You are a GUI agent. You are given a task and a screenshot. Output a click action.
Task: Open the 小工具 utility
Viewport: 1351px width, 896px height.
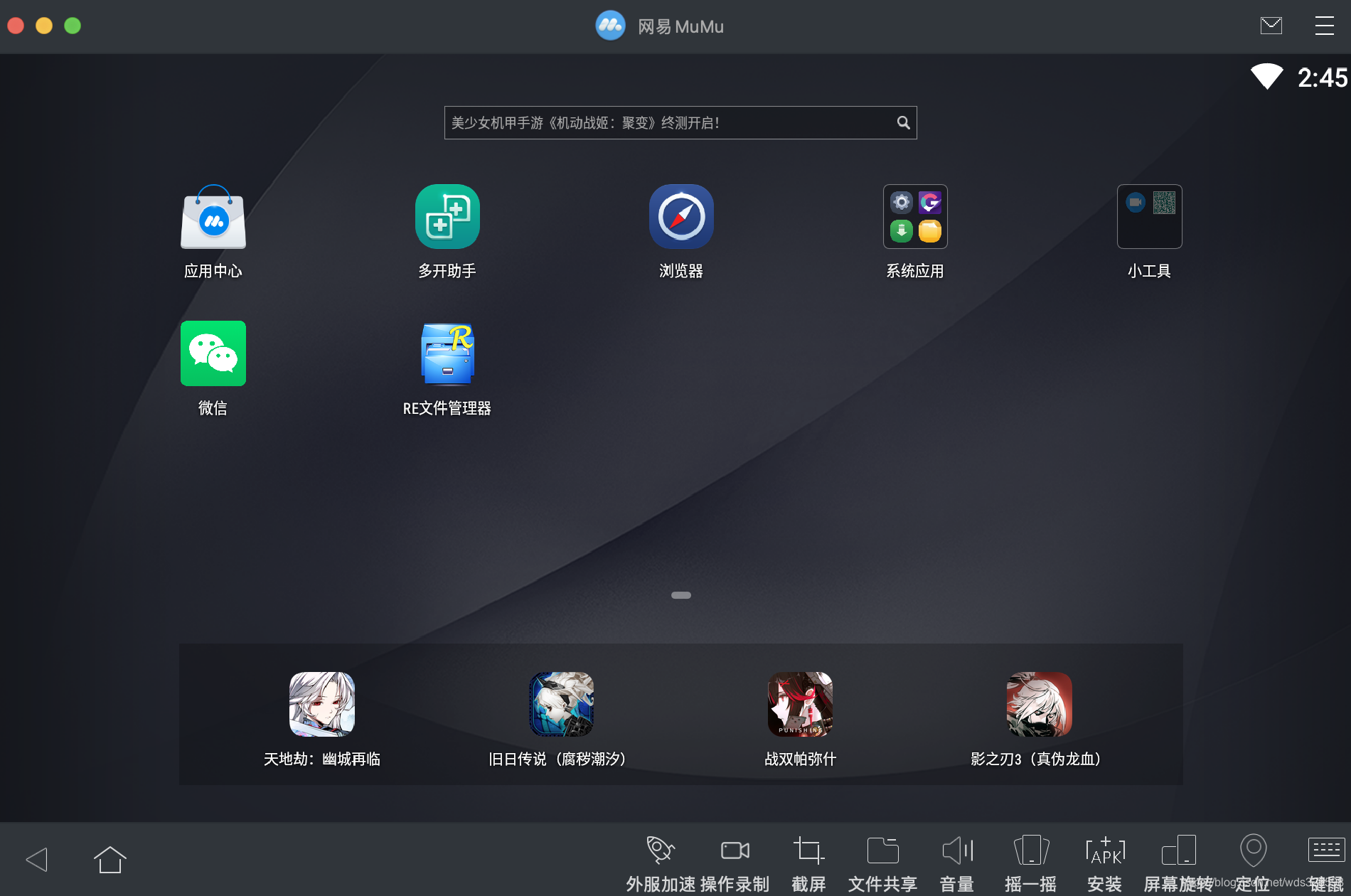coord(1148,217)
